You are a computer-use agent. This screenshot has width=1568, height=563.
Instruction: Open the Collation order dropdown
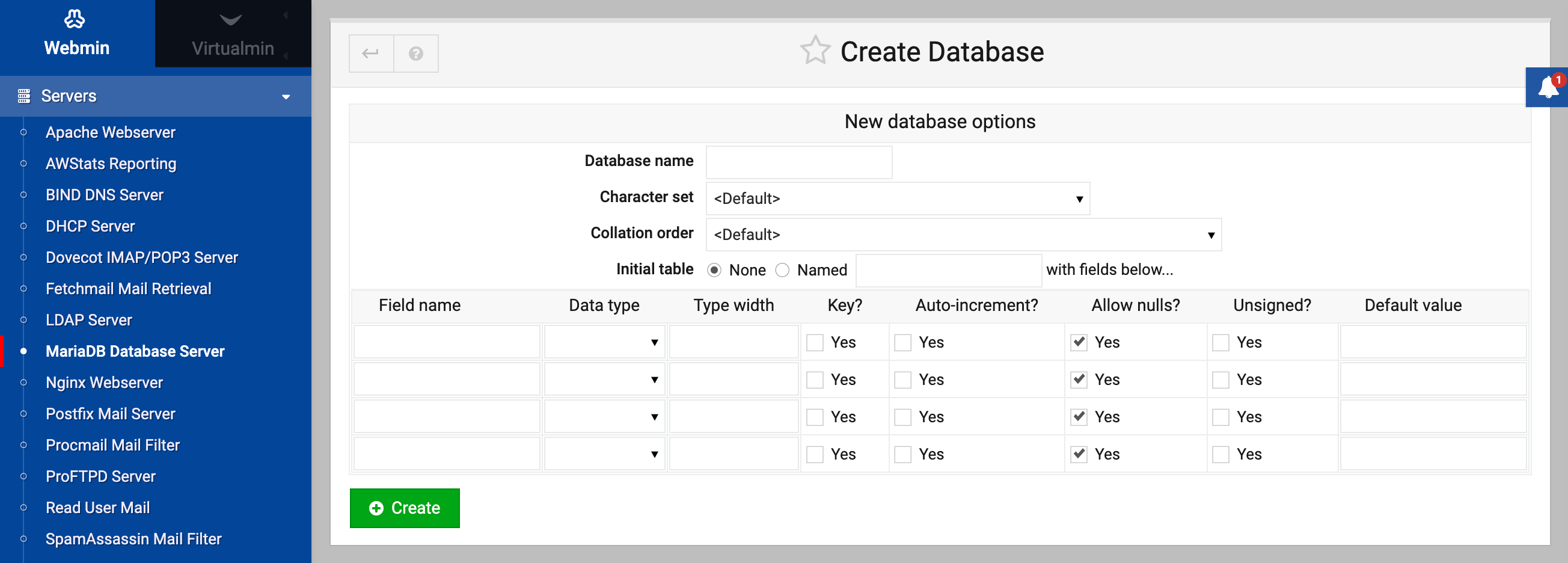pos(963,235)
